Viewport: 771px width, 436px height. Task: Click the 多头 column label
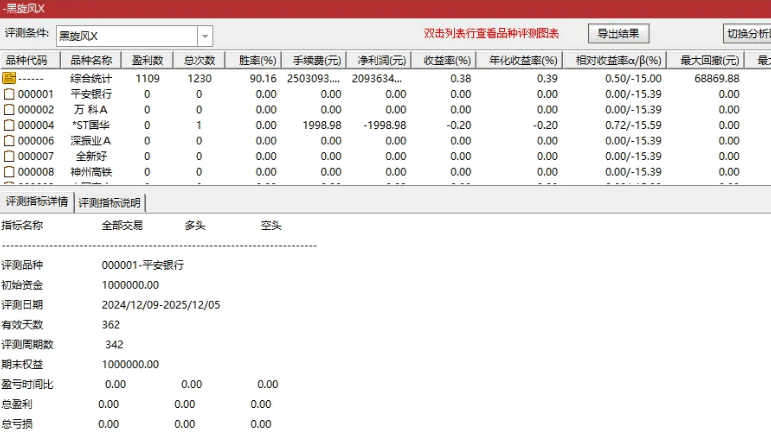(x=195, y=226)
